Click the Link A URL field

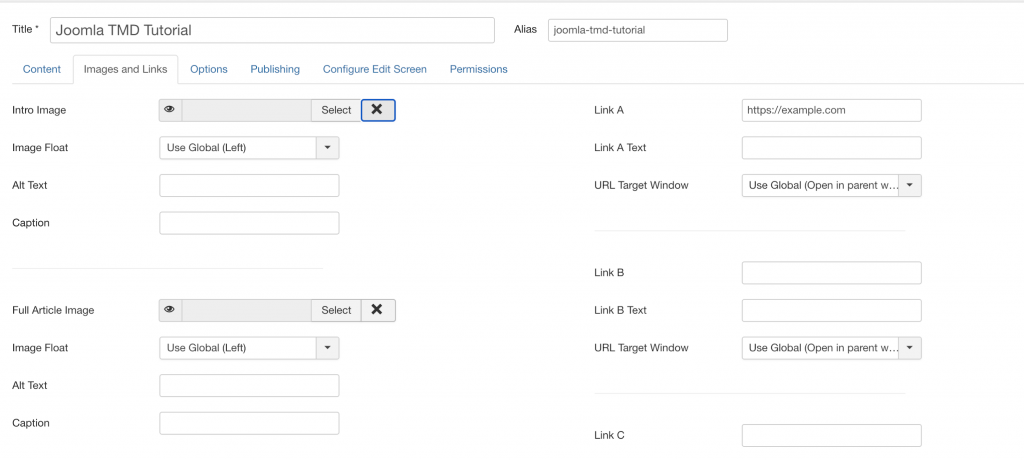pos(831,110)
